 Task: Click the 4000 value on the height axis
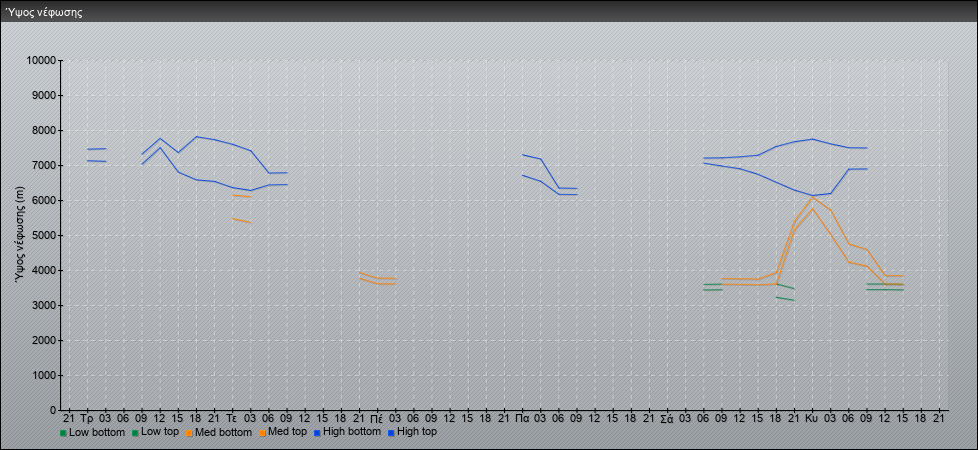(44, 270)
